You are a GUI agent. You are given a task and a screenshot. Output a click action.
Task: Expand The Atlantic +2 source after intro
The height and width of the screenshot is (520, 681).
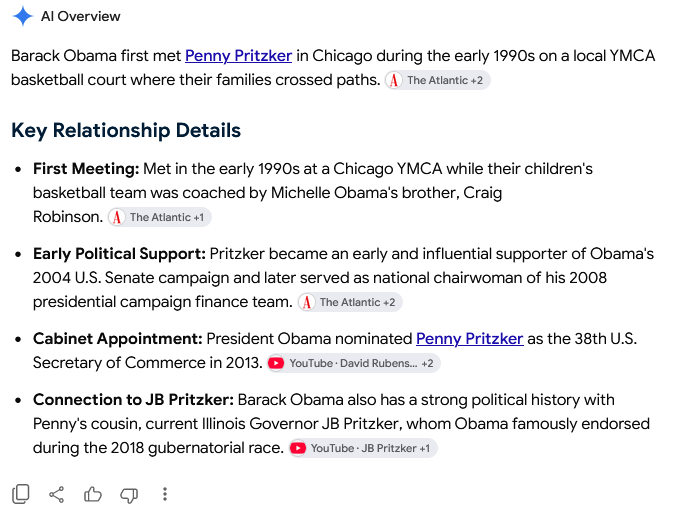(x=438, y=80)
